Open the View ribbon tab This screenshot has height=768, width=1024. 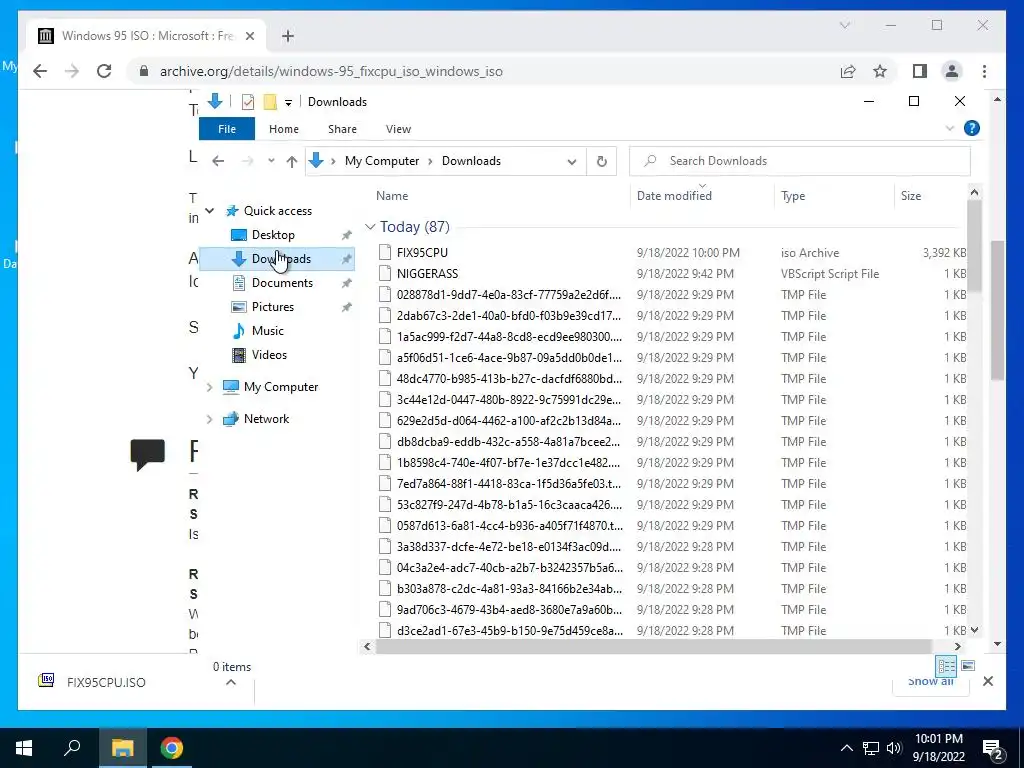[398, 129]
